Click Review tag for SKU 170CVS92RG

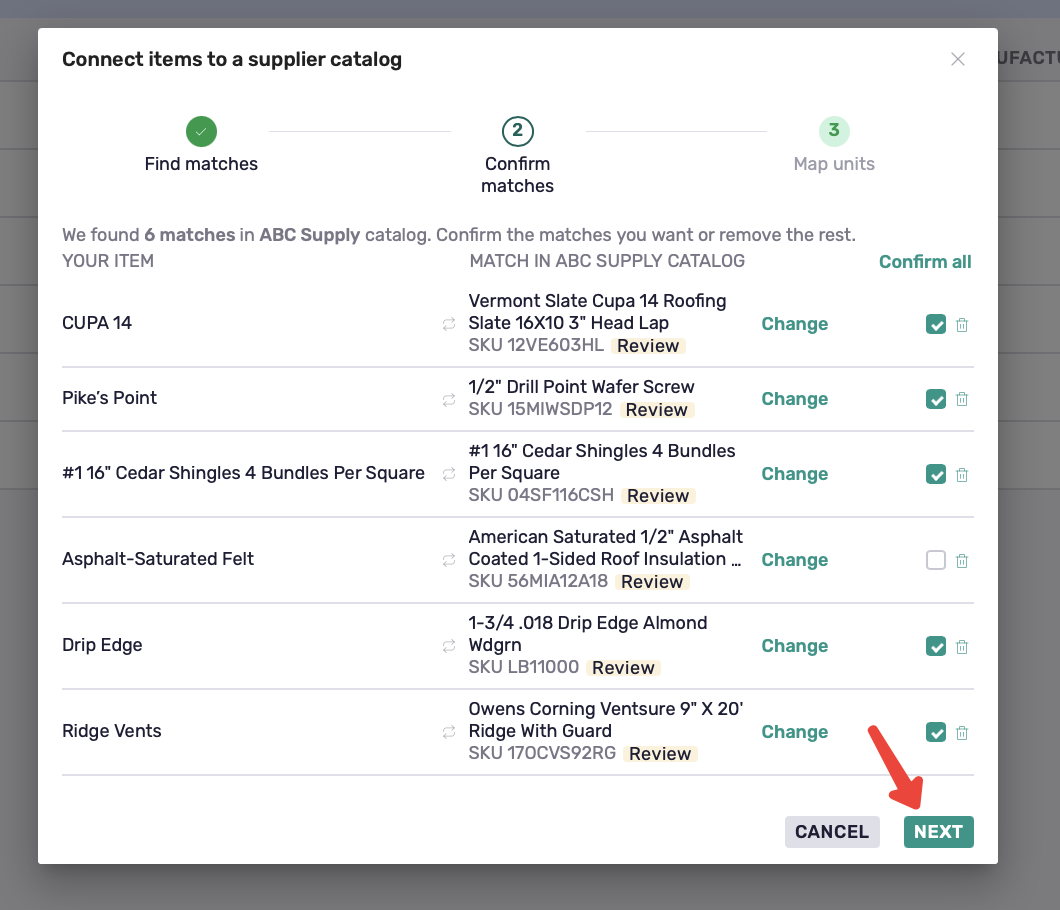pos(660,753)
